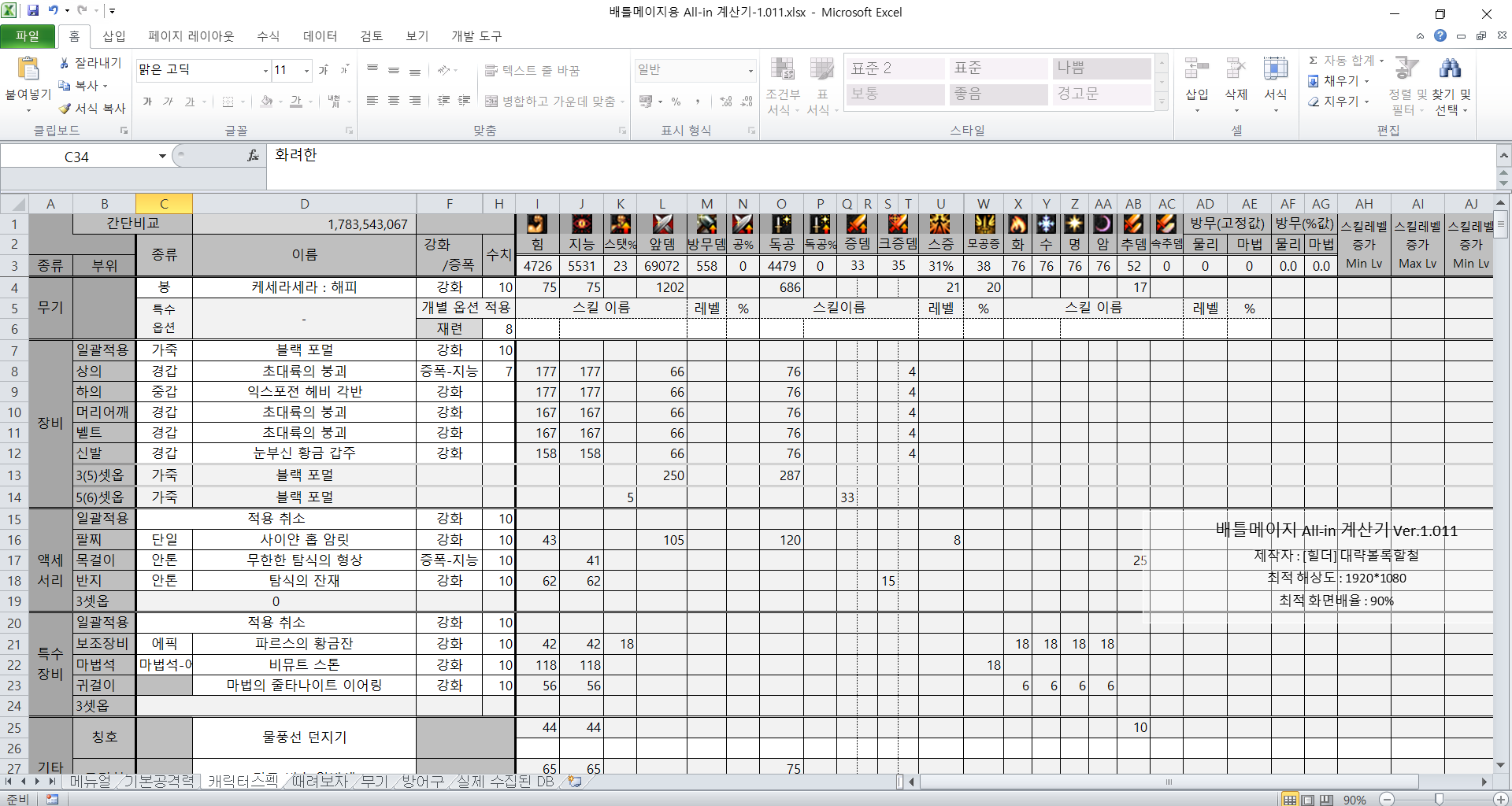This screenshot has height=806, width=1512.
Task: Click the insert function fx icon
Action: click(253, 156)
